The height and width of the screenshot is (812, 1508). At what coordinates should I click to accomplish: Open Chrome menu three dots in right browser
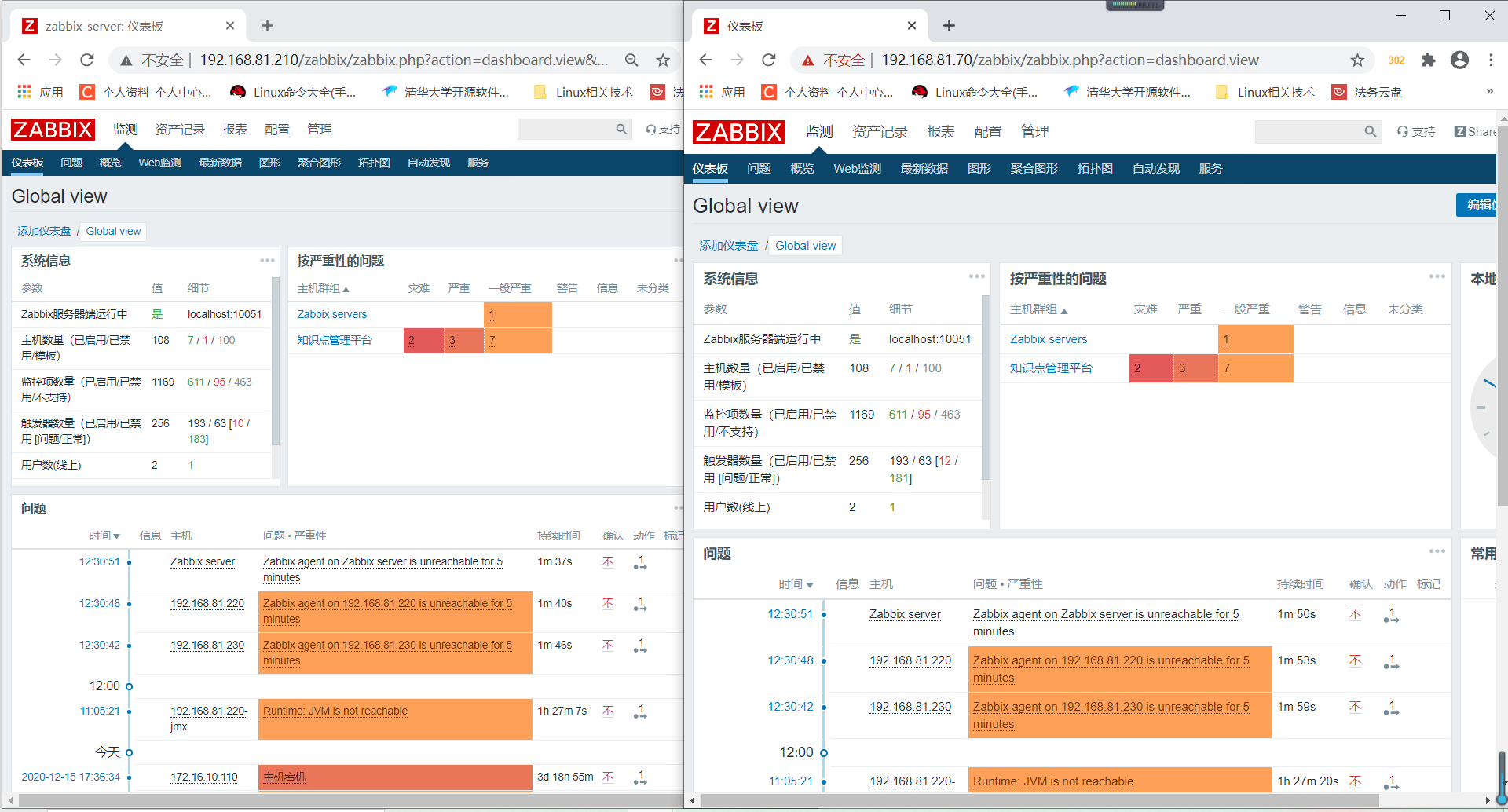(x=1491, y=60)
